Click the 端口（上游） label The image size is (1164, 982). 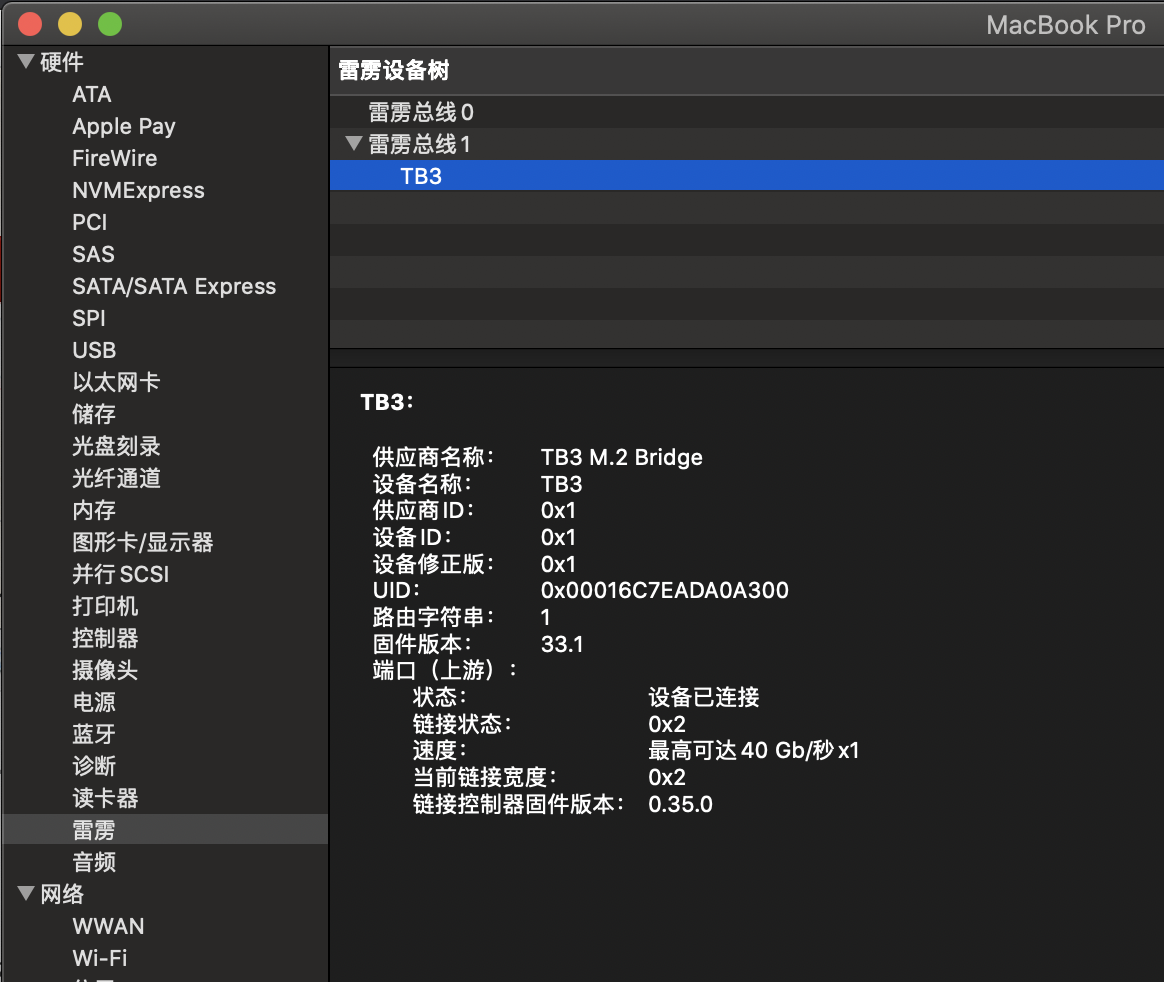click(x=445, y=670)
